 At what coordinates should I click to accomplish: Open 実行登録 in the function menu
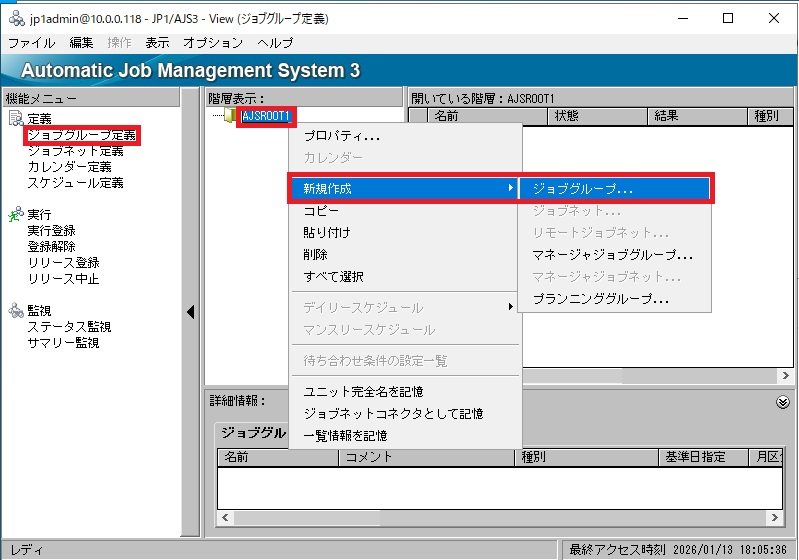[51, 230]
